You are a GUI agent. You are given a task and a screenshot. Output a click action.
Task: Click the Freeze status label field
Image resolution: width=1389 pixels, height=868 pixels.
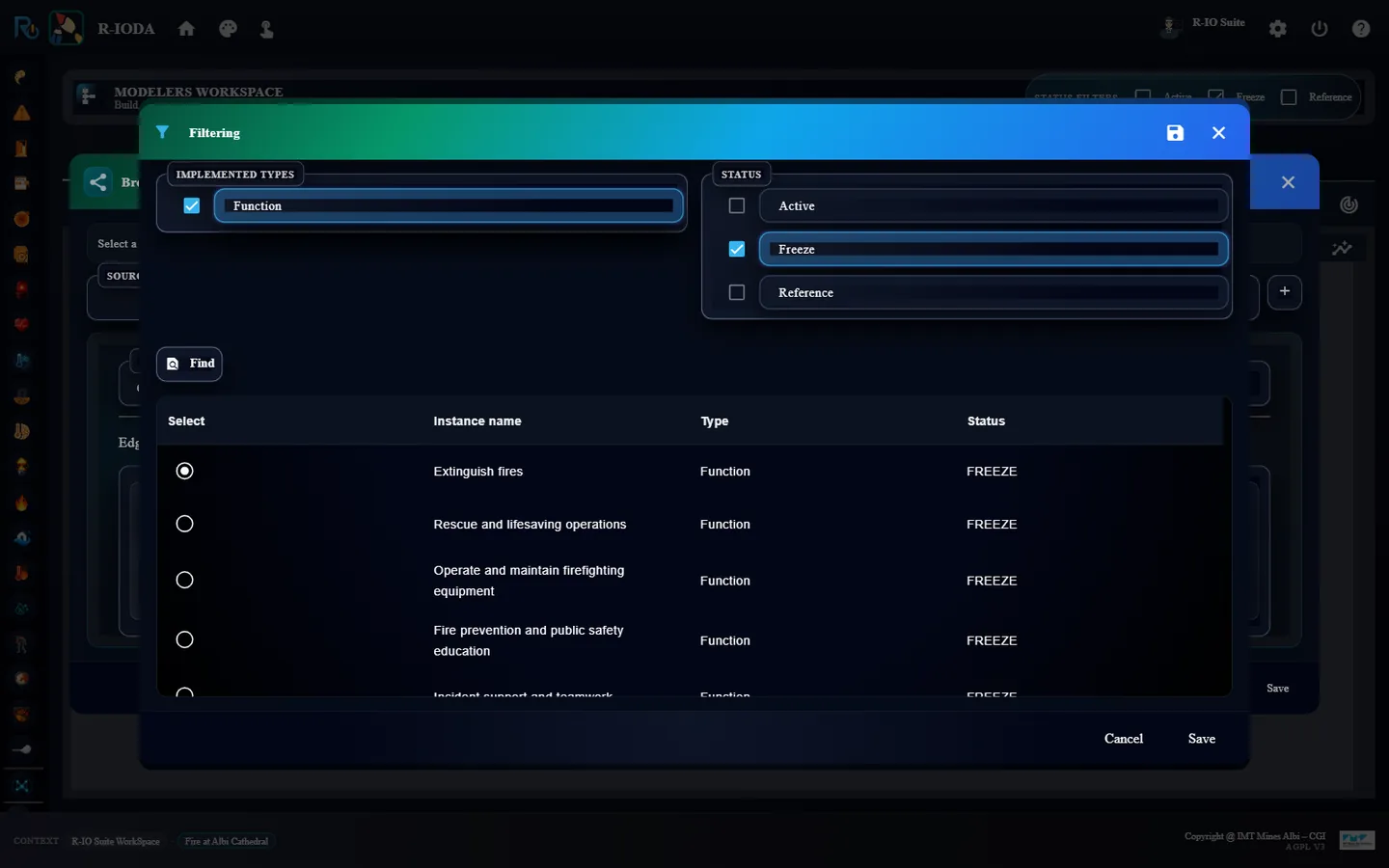(x=994, y=249)
